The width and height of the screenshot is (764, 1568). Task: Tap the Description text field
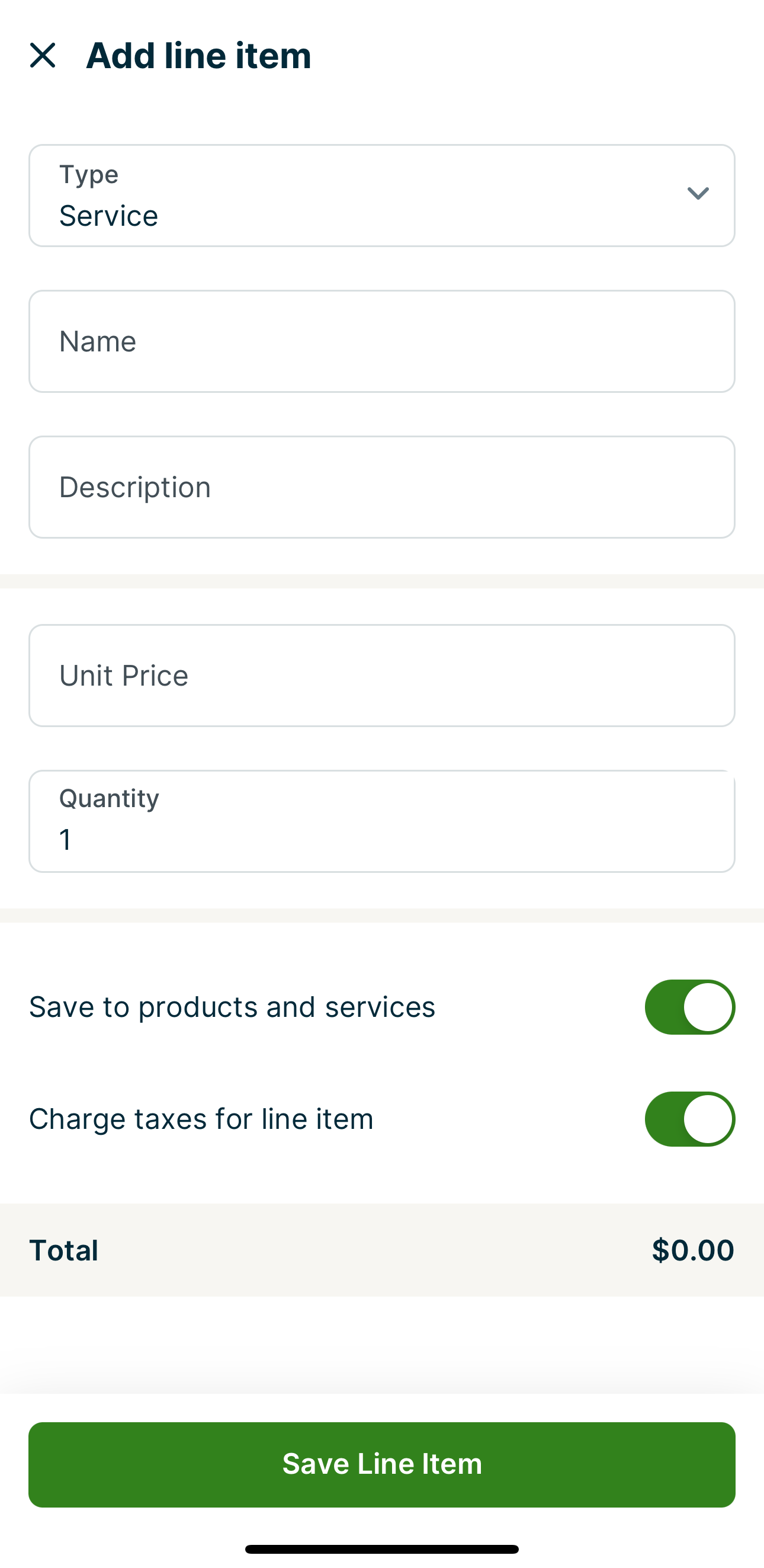[381, 487]
